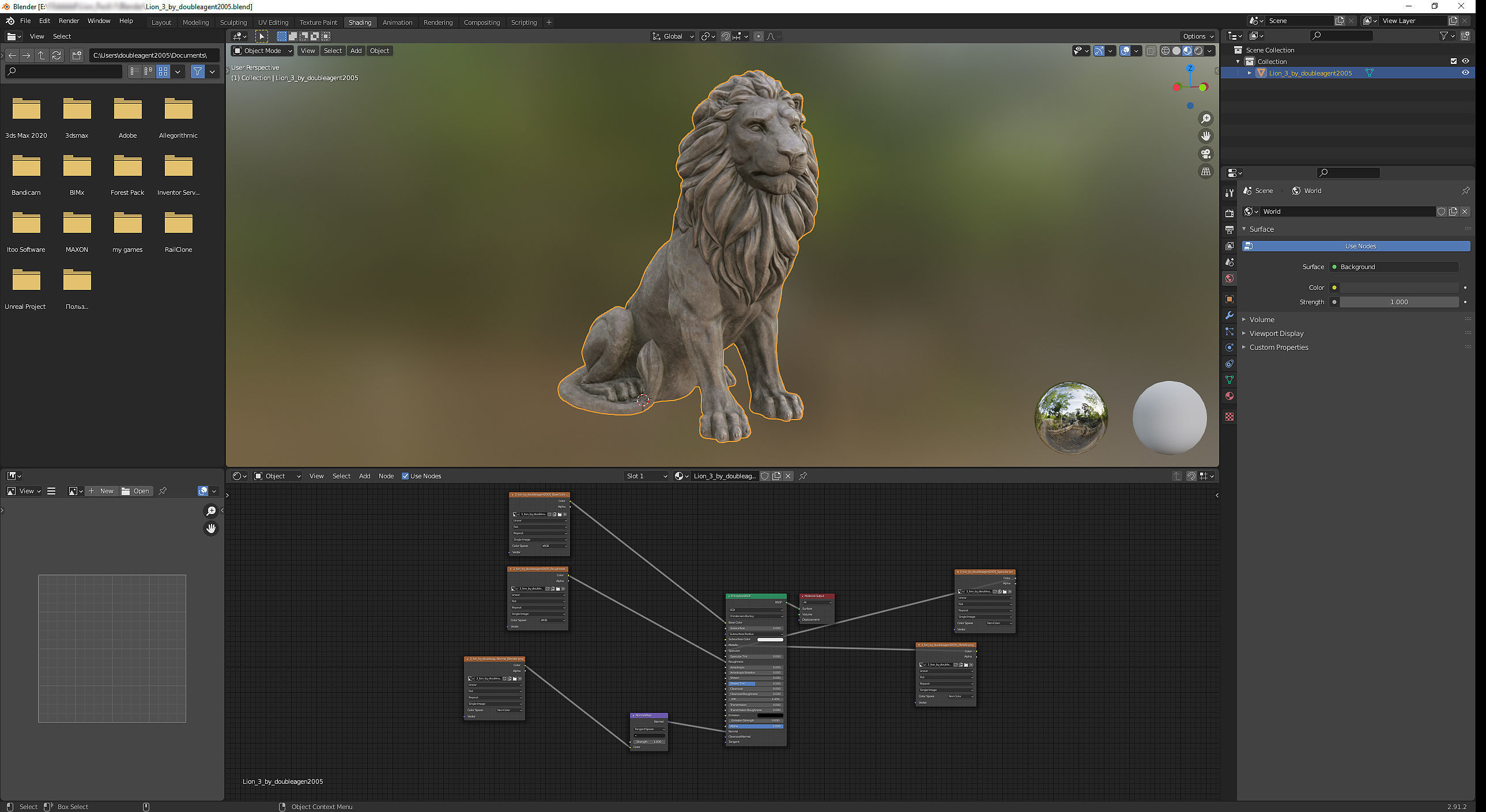1486x812 pixels.
Task: Open the File menu
Action: (25, 21)
